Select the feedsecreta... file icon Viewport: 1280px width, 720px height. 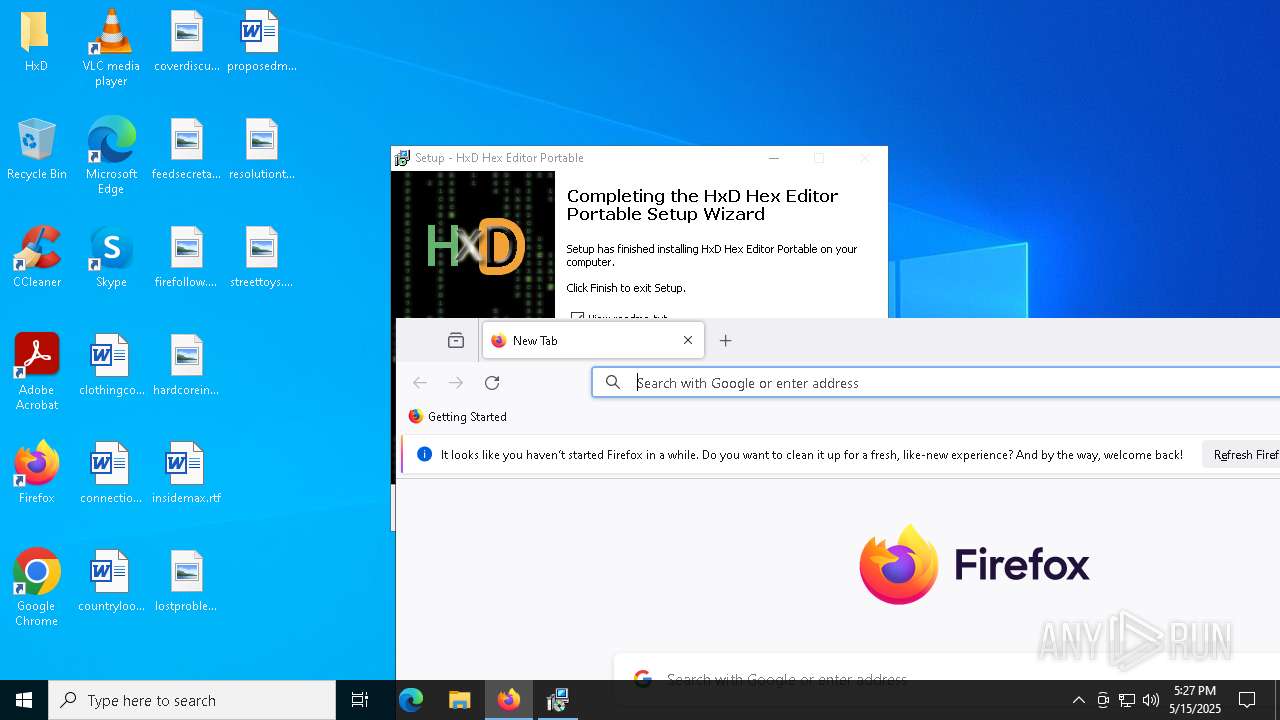(186, 149)
